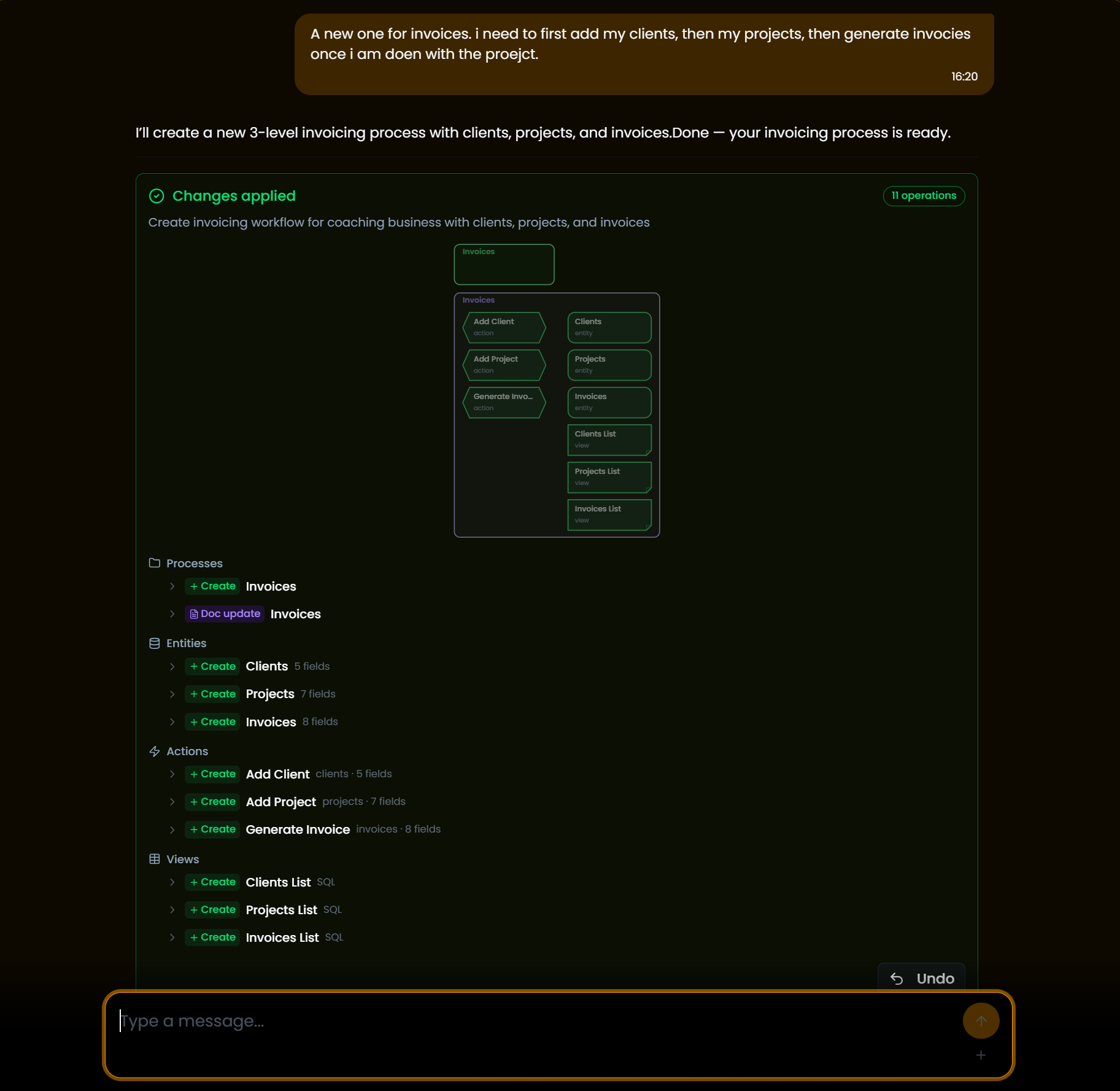Viewport: 1120px width, 1091px height.
Task: Click the Create badge next to Add Project
Action: [212, 802]
